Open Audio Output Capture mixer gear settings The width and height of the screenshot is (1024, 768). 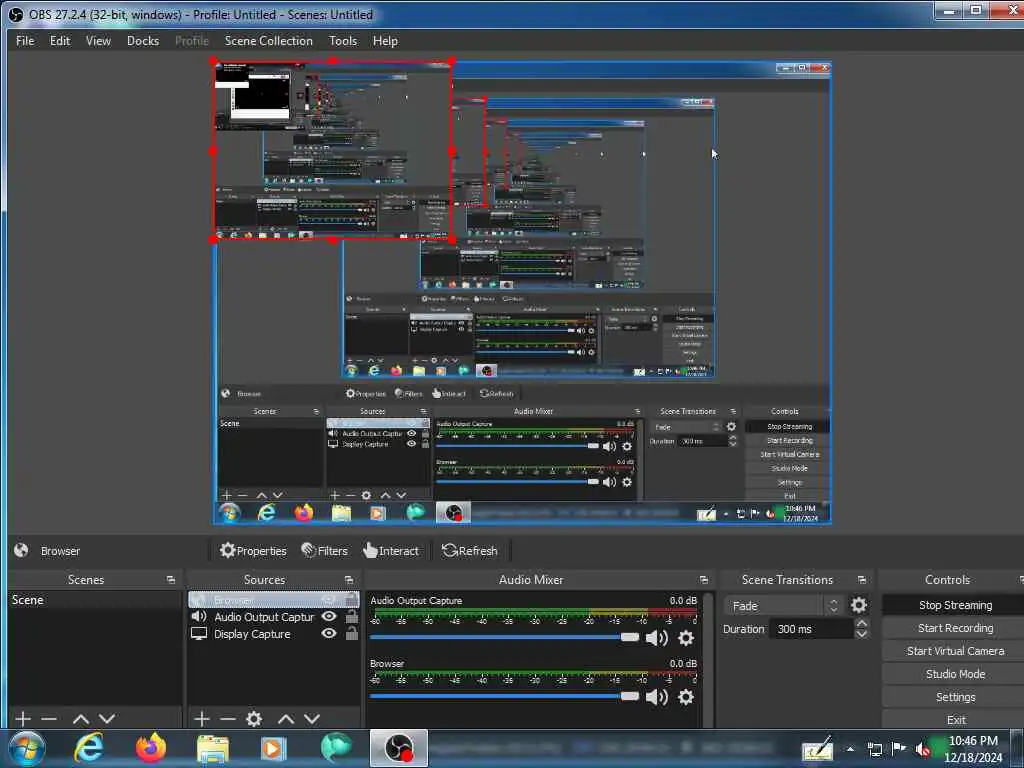pos(686,638)
